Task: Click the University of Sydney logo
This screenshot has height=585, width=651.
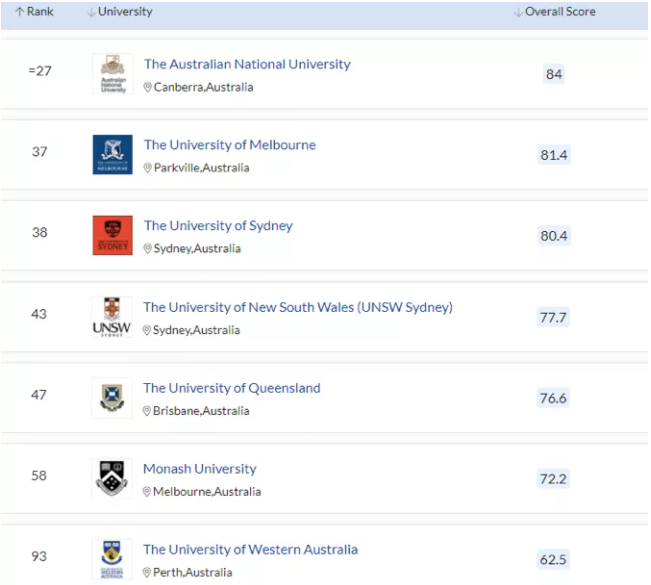Action: coord(112,235)
